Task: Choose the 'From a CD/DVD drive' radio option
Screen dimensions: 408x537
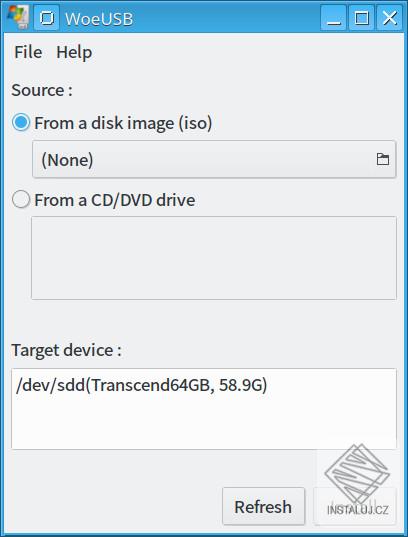Action: click(x=21, y=199)
